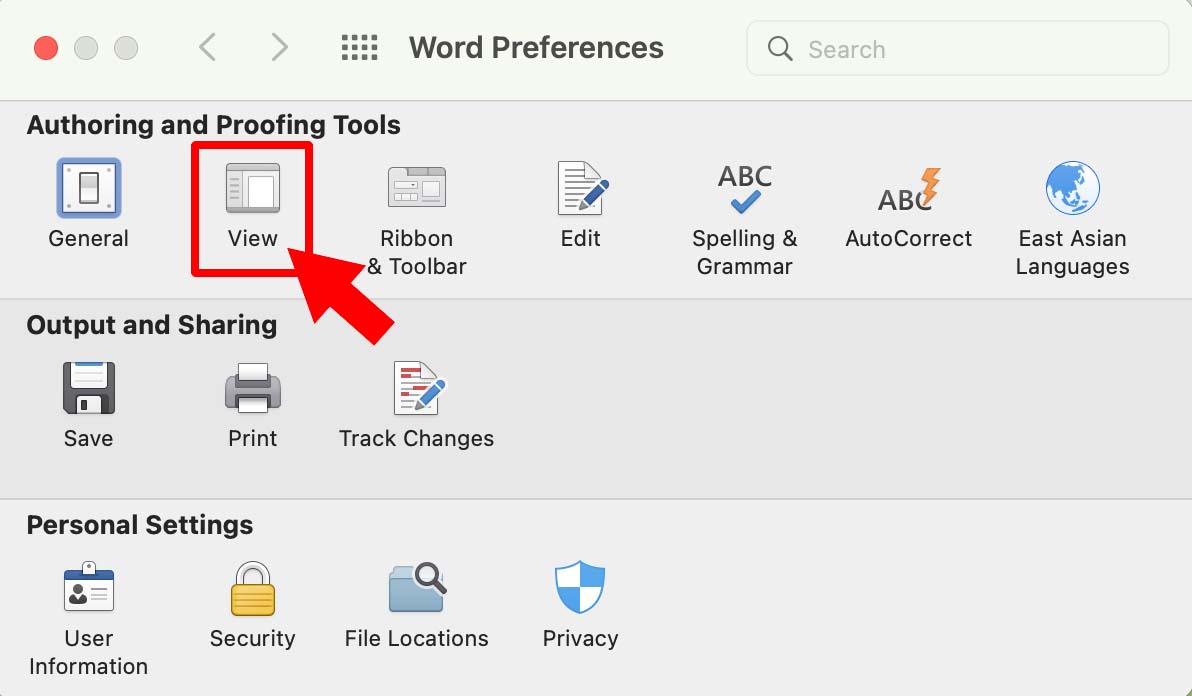This screenshot has height=696, width=1192.
Task: Navigate back using the left arrow
Action: [x=208, y=47]
